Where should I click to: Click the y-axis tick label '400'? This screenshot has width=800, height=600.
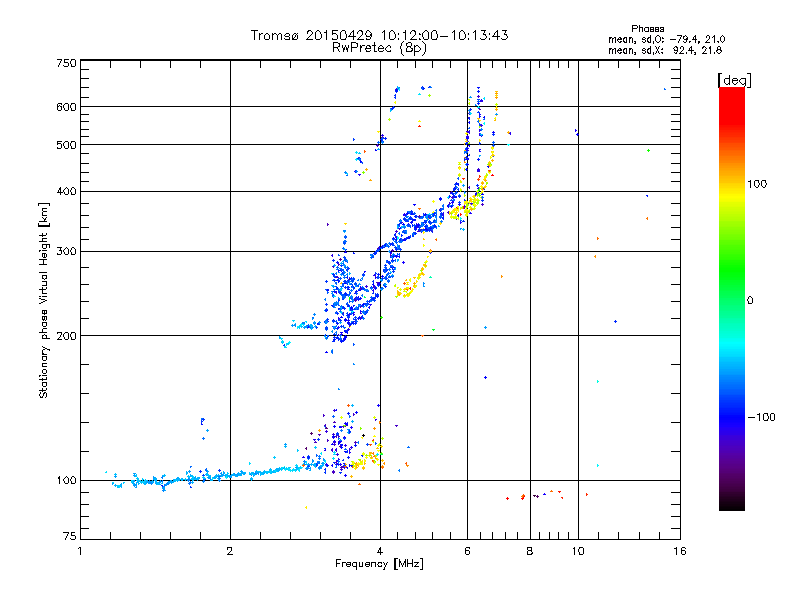pyautogui.click(x=66, y=191)
